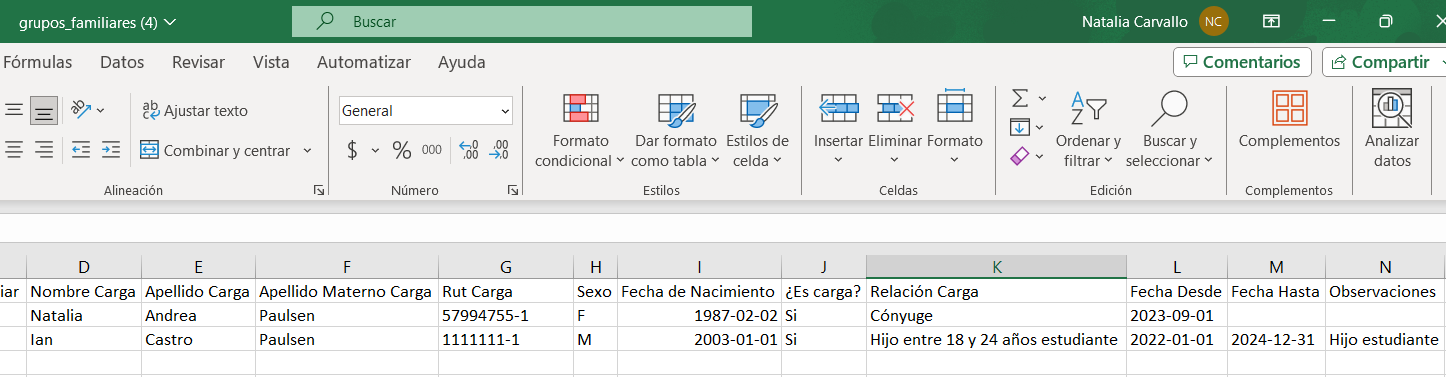The height and width of the screenshot is (377, 1446).
Task: Center text horizontally in the cell
Action: coord(14,150)
